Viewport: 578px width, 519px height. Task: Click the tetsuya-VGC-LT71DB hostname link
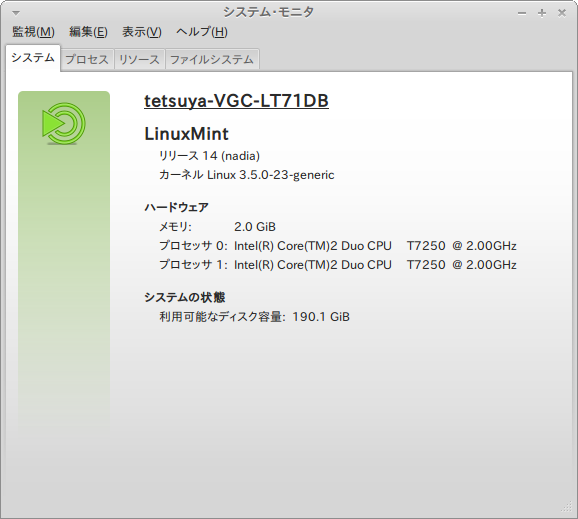[x=236, y=101]
